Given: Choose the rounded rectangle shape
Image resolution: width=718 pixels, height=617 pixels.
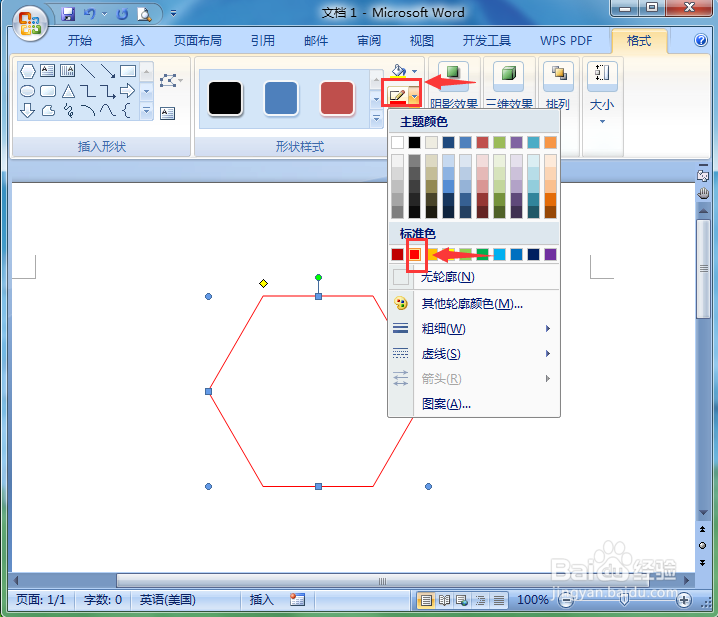Looking at the screenshot, I should 48,91.
